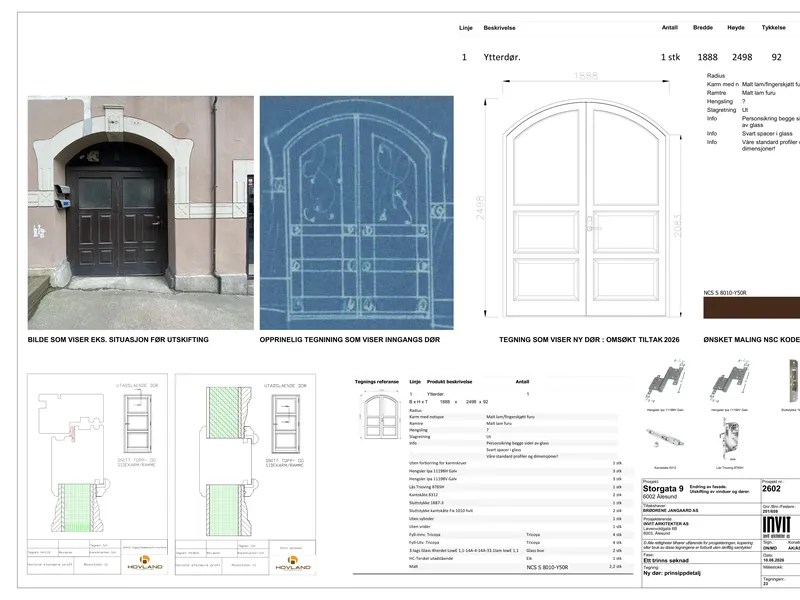The image size is (800, 600).
Task: Click the 'Storgata 9' project title
Action: pyautogui.click(x=663, y=489)
